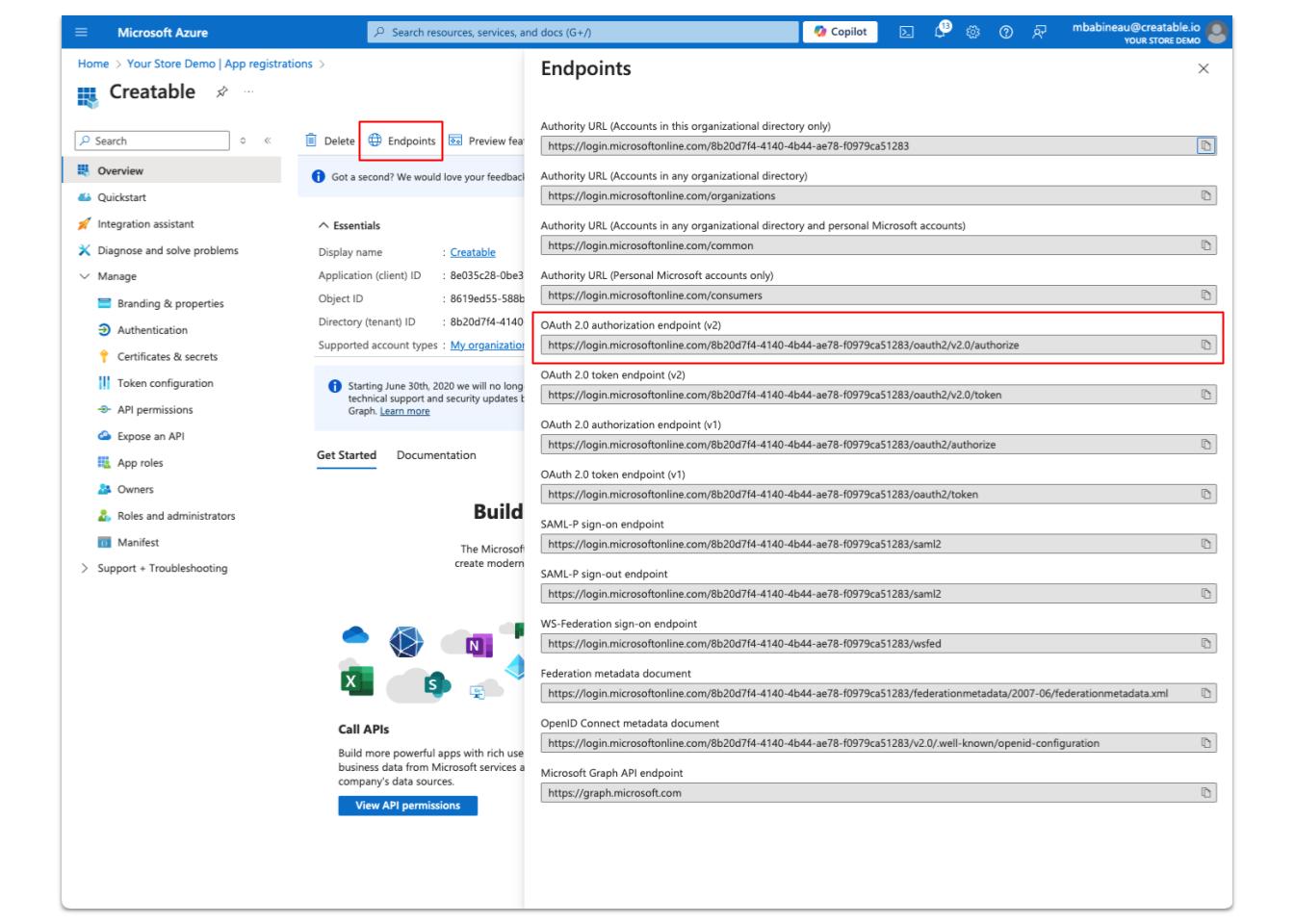
Task: Copy OAuth 2.0 authorization endpoint (v1)
Action: point(1205,445)
